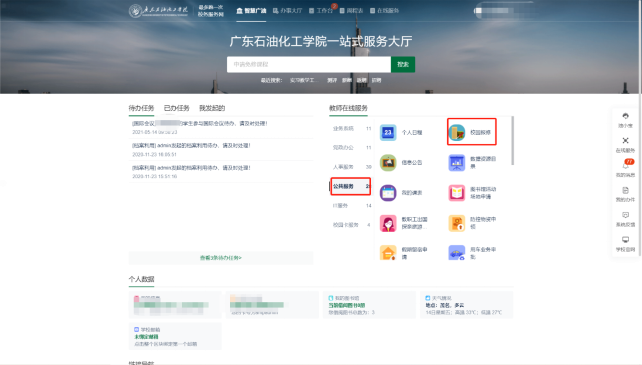The height and width of the screenshot is (365, 642).
Task: Open the 个人日程 calendar icon showing 23
Action: 388,132
